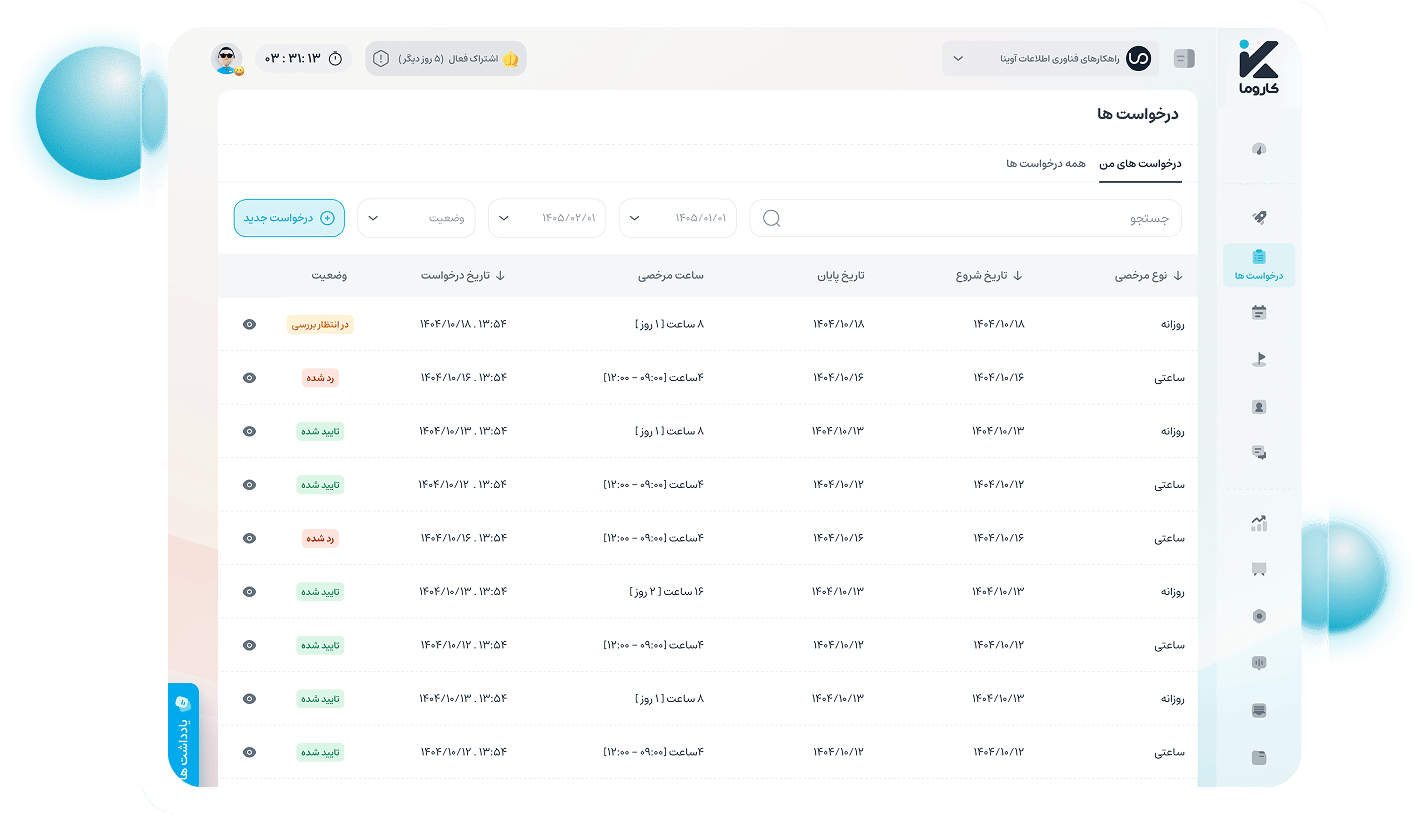1423x815 pixels.
Task: Click the Karoma logo
Action: coord(1258,68)
